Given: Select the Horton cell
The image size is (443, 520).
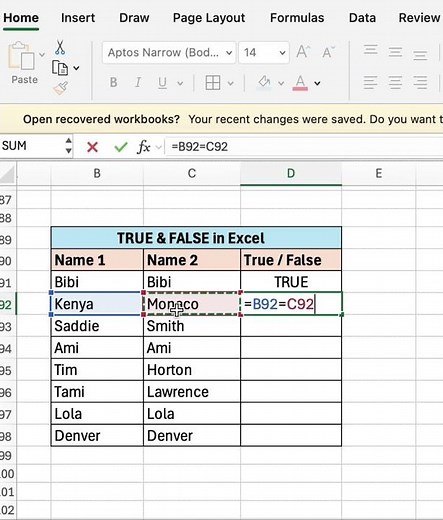Looking at the screenshot, I should 192,370.
